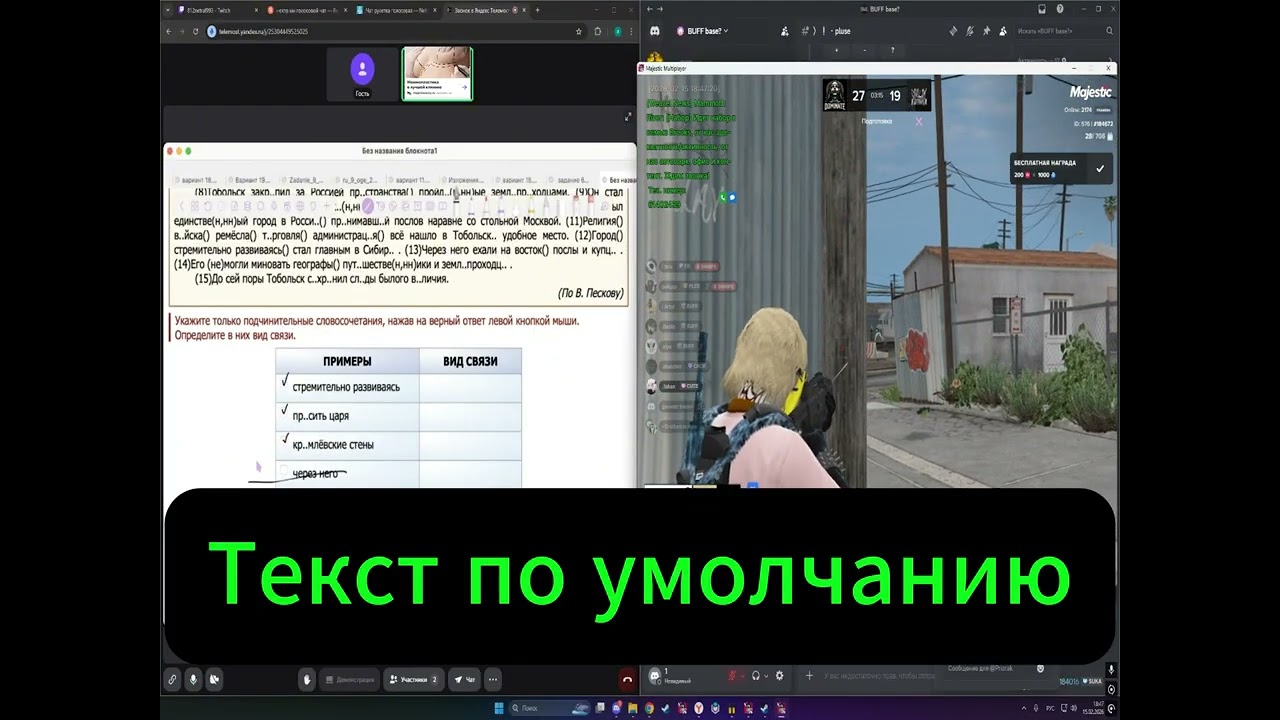Open the BUFF base? server dropdown
This screenshot has height=720, width=1280.
(x=703, y=31)
